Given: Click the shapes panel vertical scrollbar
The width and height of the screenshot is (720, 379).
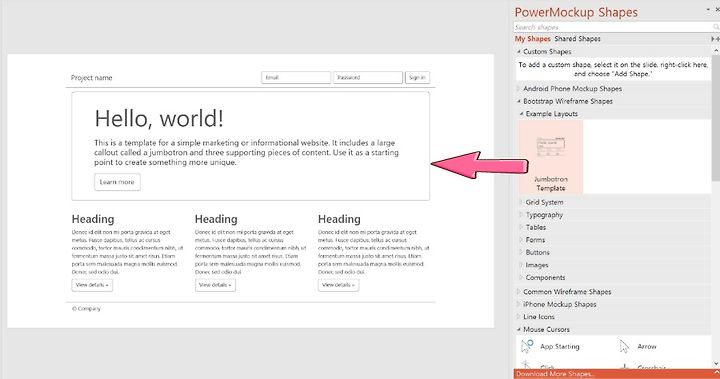Looking at the screenshot, I should (x=716, y=117).
